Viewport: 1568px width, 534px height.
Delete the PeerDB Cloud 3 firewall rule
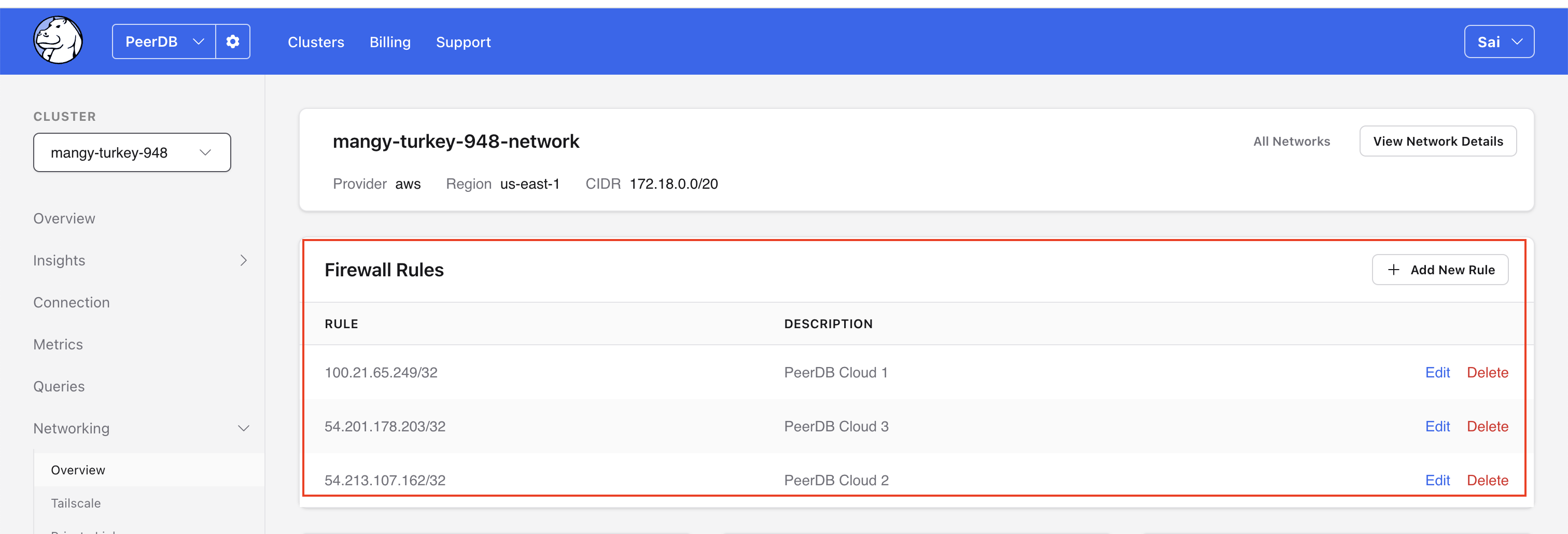[x=1488, y=426]
